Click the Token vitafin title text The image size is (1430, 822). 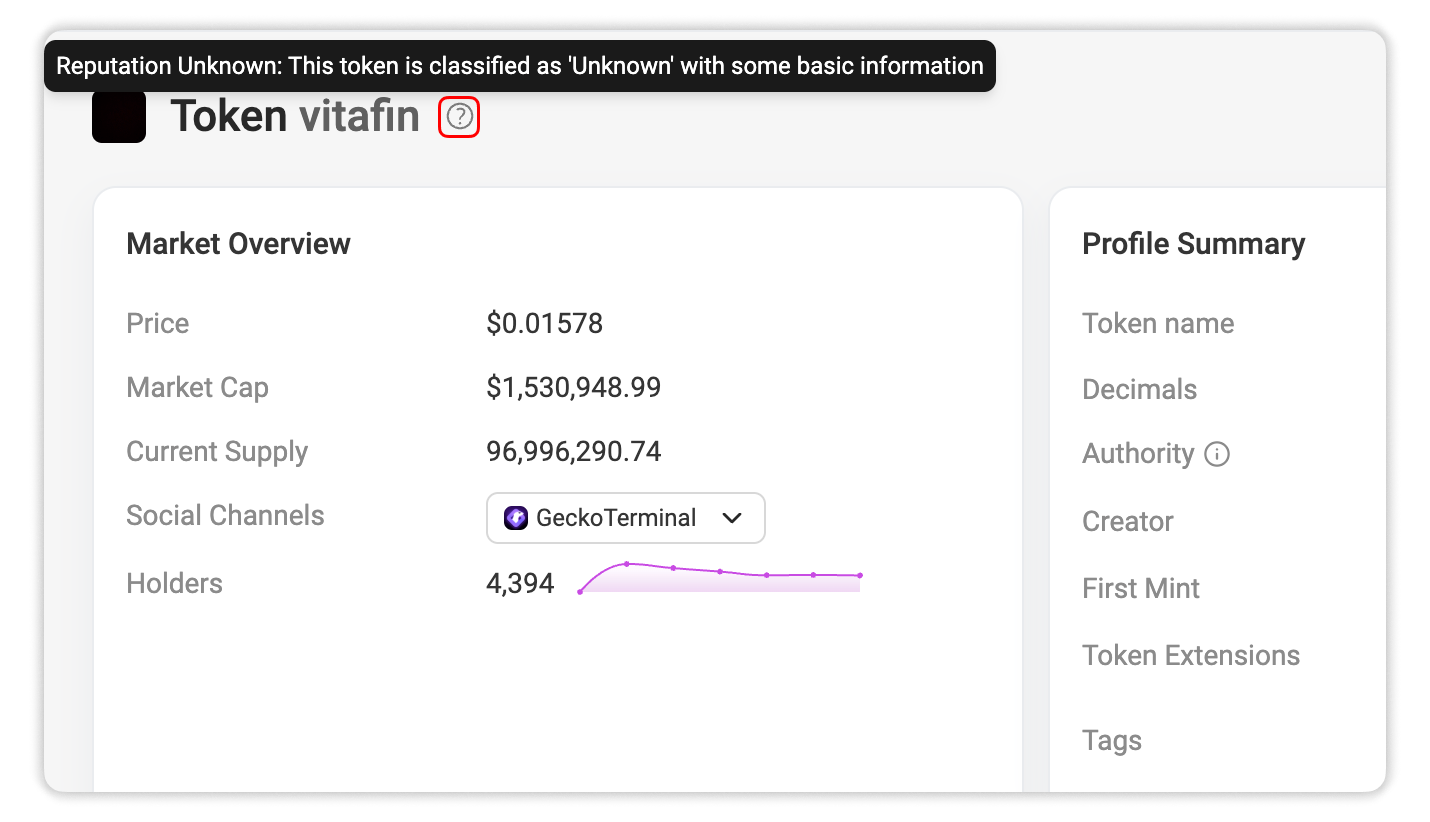pos(294,117)
